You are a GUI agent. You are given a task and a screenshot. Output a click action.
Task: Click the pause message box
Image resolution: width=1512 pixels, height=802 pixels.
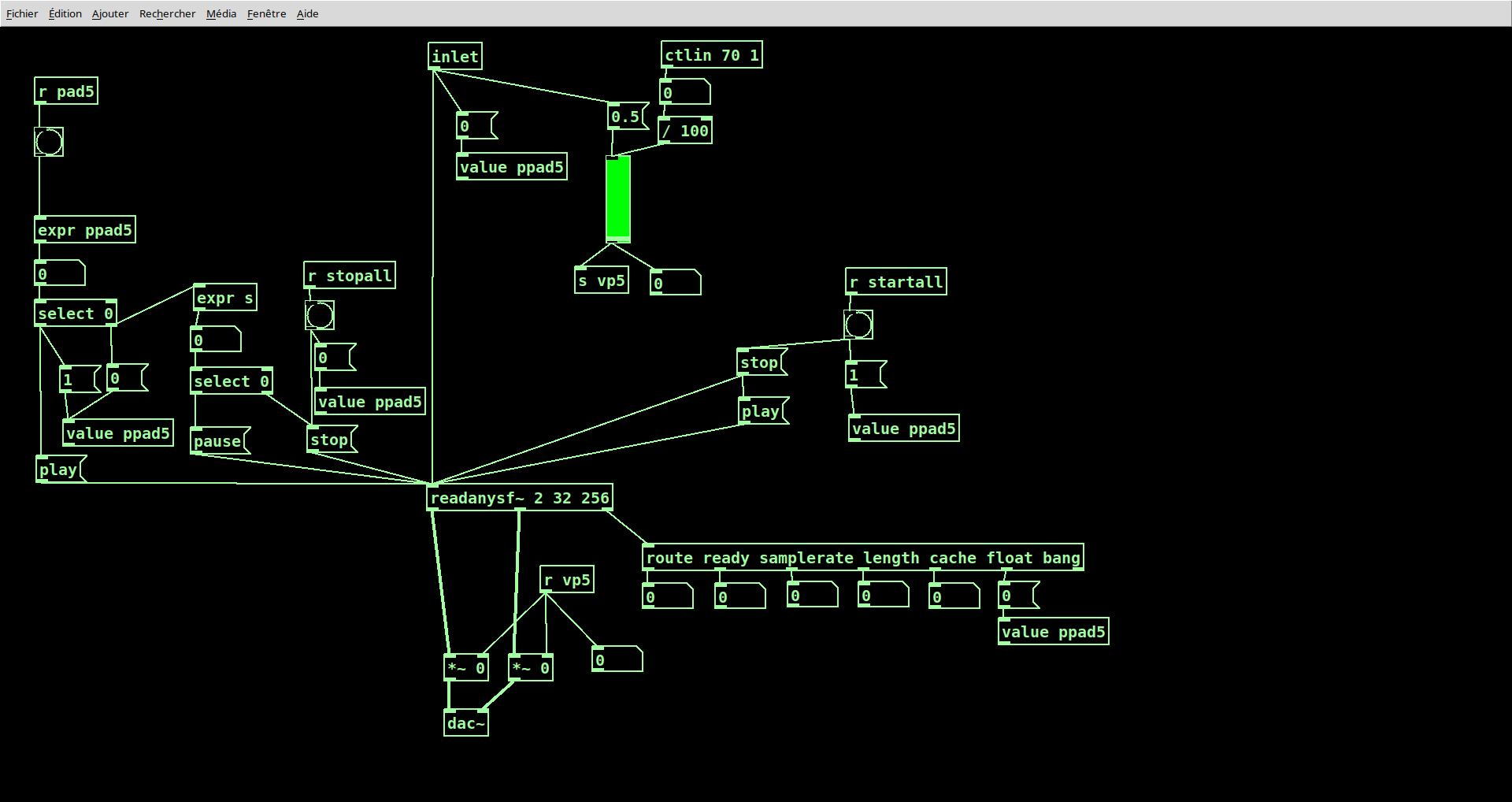[x=220, y=441]
